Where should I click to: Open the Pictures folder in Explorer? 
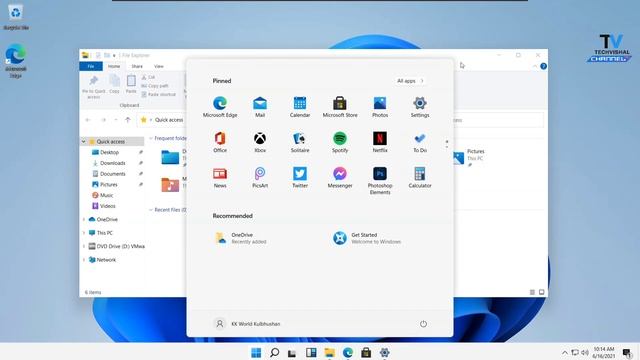tap(469, 158)
